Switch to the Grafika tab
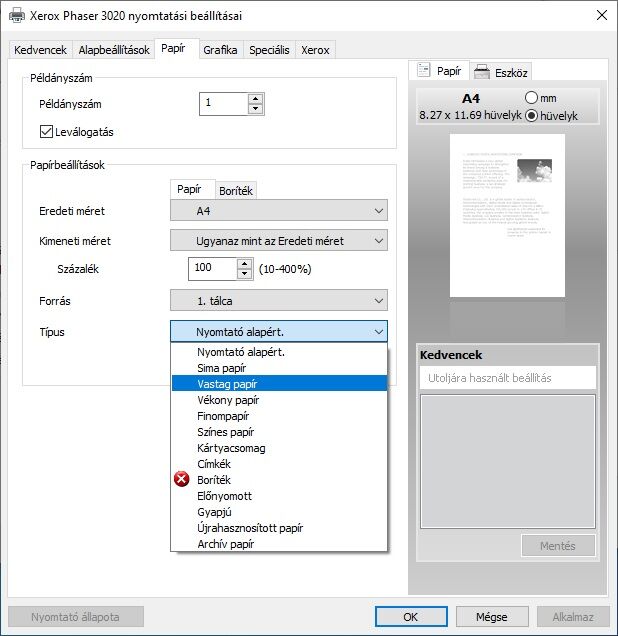This screenshot has width=618, height=636. (221, 50)
